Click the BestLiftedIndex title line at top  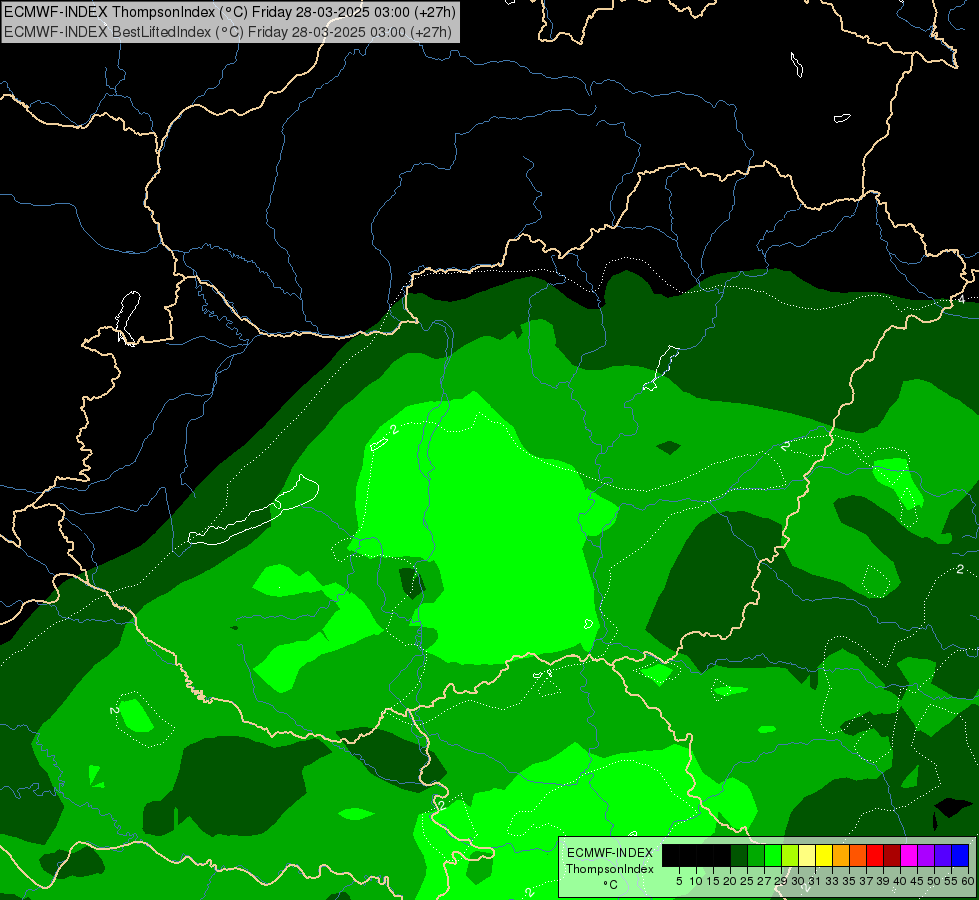coord(227,31)
